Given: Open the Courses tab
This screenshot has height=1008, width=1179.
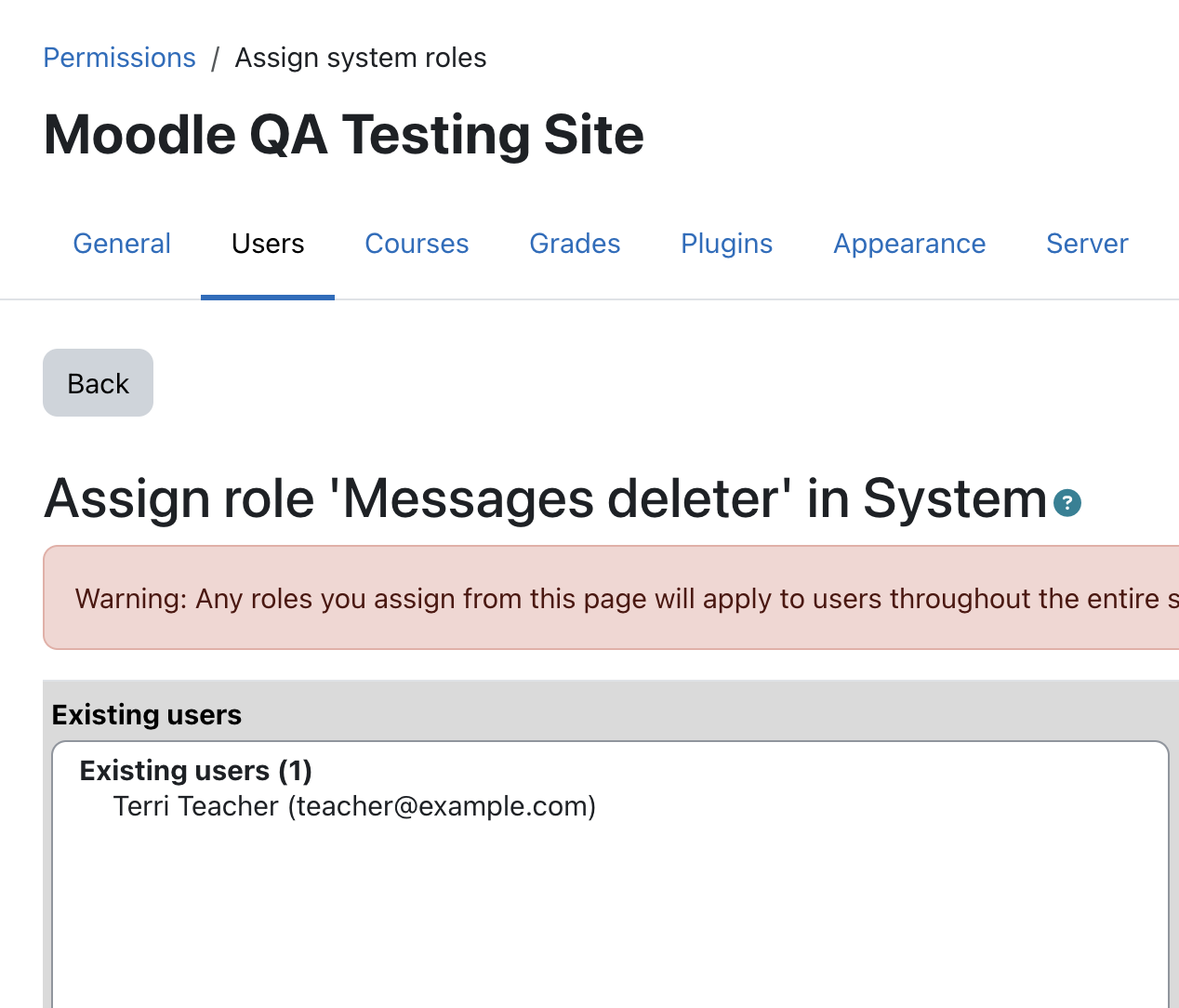Looking at the screenshot, I should (417, 244).
